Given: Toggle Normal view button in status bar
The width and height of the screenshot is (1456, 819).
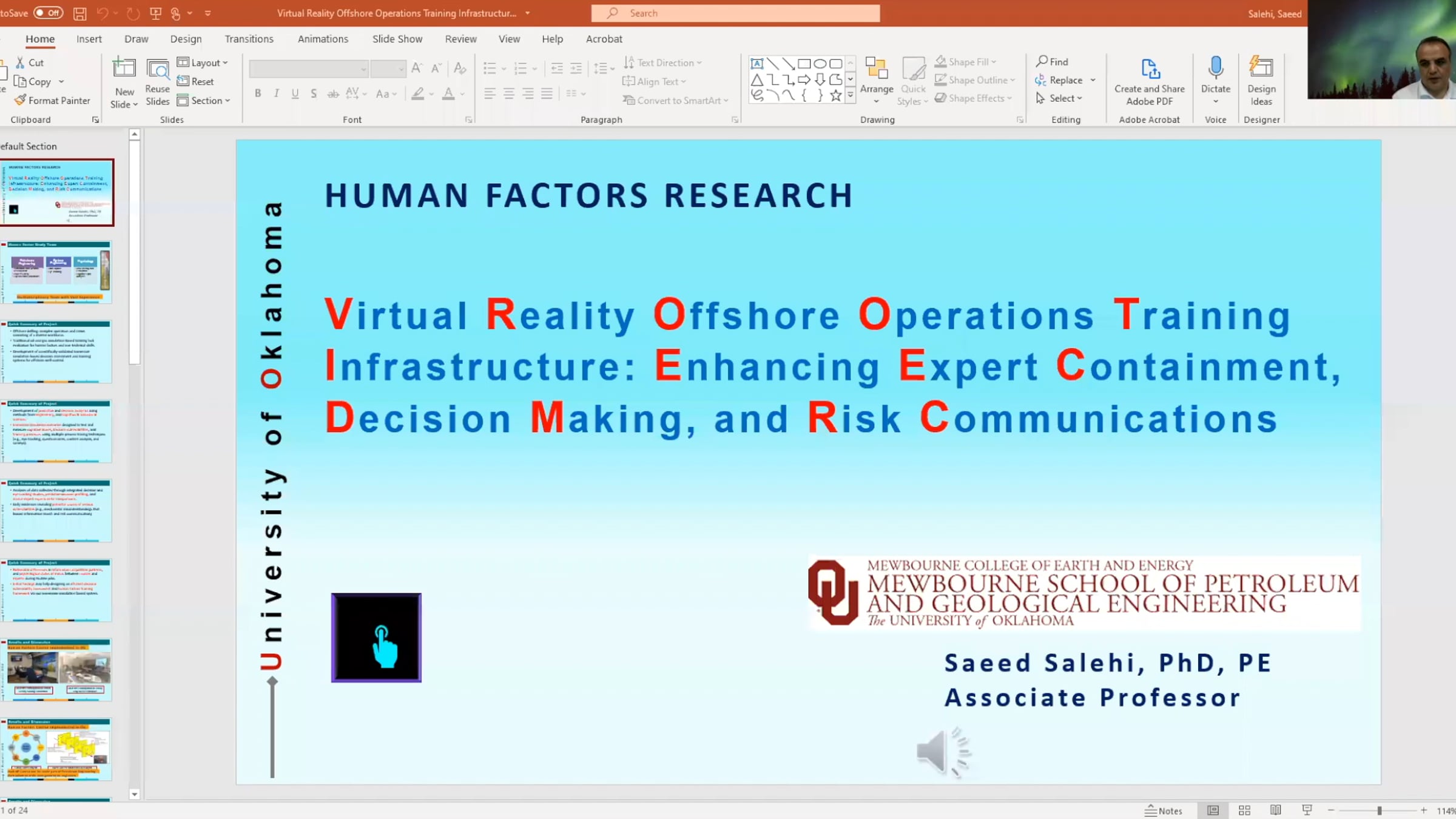Looking at the screenshot, I should click(x=1212, y=810).
